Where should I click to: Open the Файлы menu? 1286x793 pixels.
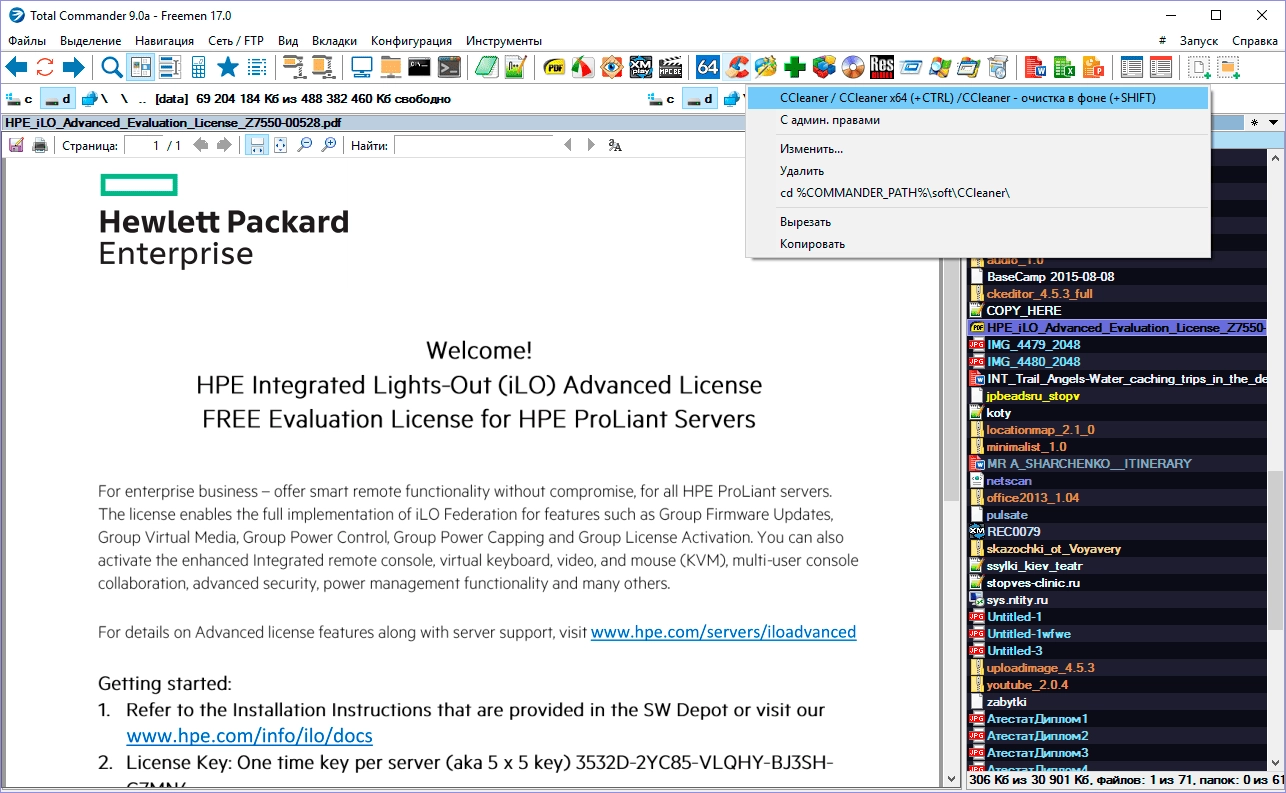27,41
